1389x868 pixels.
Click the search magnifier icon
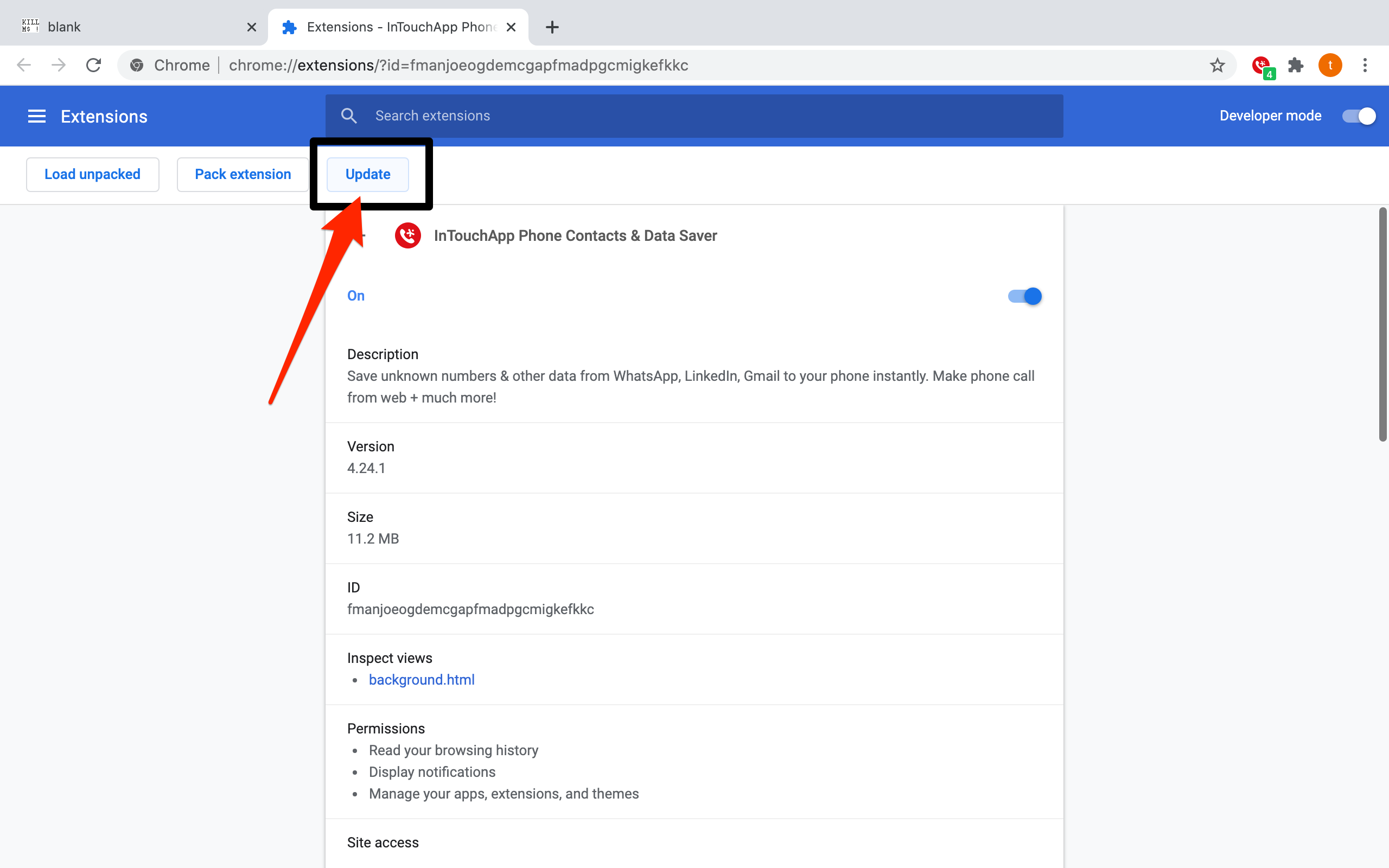pos(349,116)
